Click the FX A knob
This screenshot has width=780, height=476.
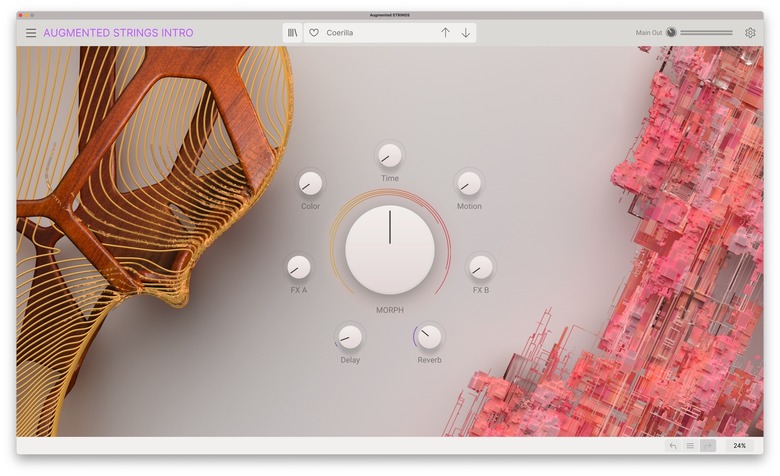[299, 267]
